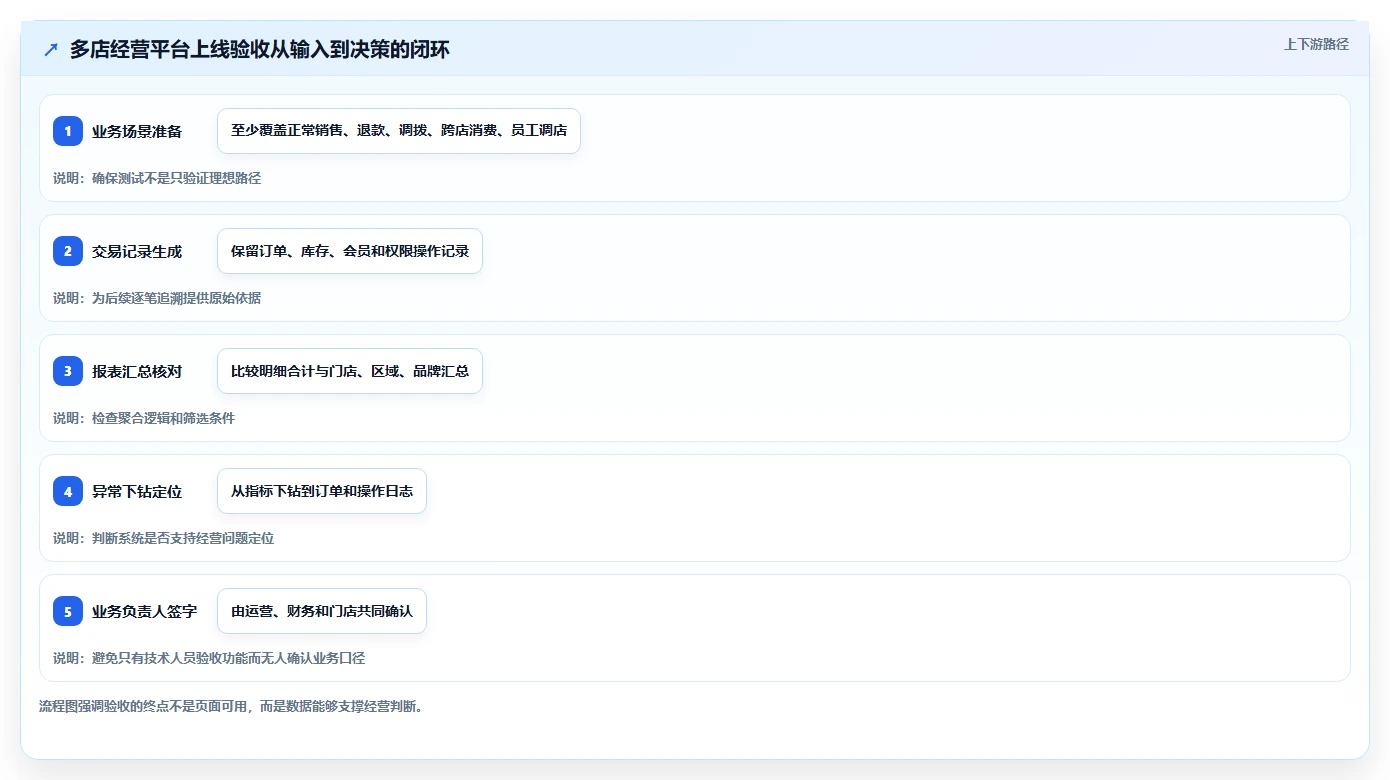Click the 异常下钻定位 step title
This screenshot has width=1390, height=780.
tap(137, 491)
